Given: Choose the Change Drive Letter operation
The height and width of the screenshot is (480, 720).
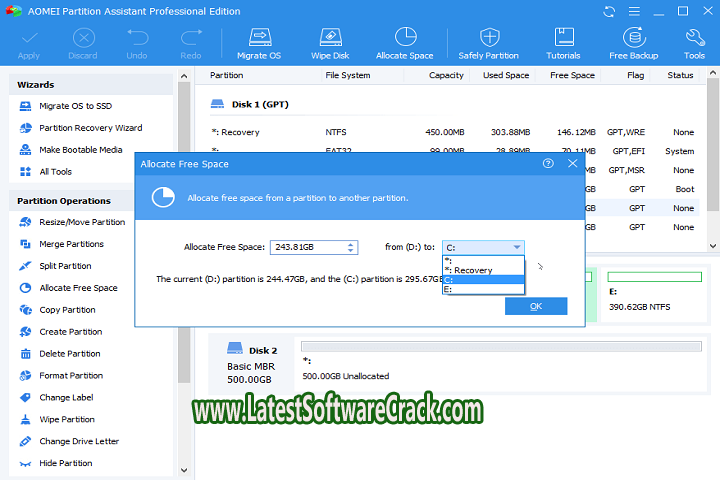Looking at the screenshot, I should pos(79,441).
